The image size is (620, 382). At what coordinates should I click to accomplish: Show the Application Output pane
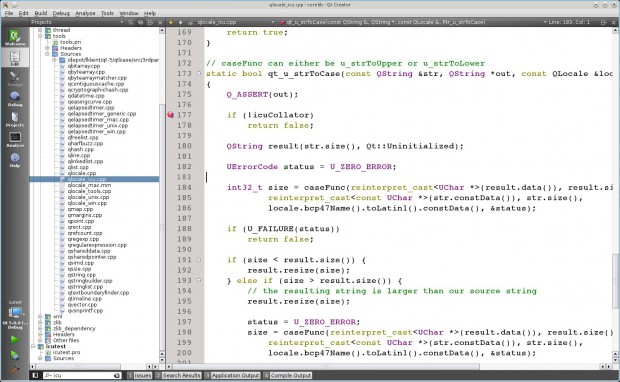pyautogui.click(x=232, y=375)
